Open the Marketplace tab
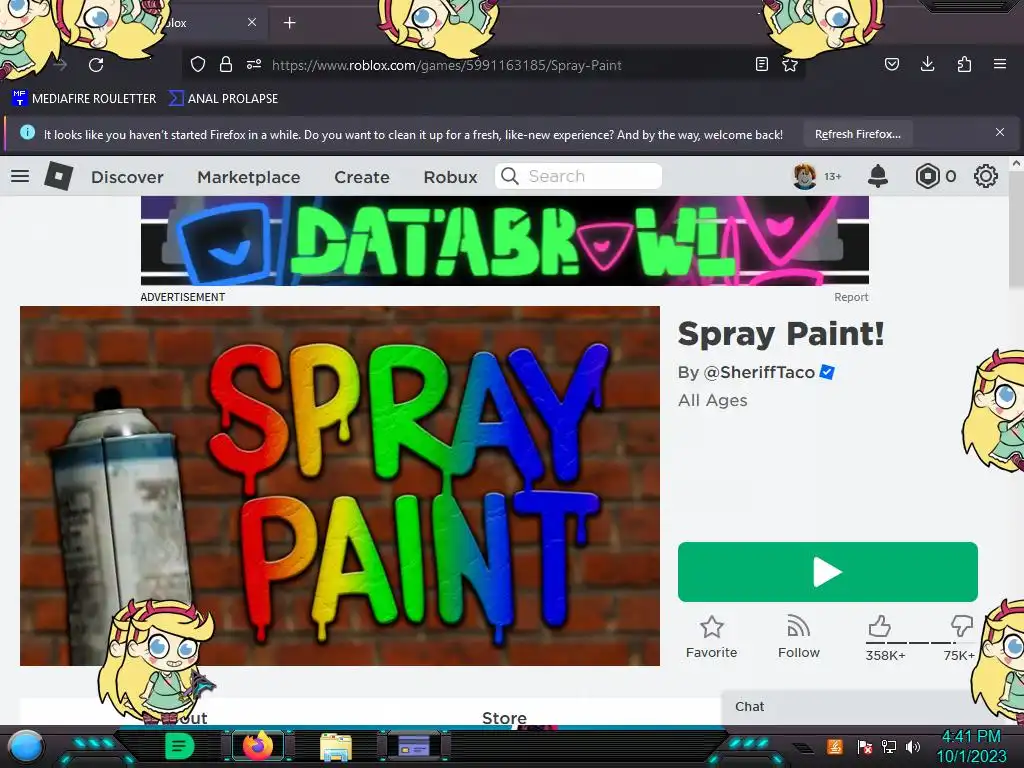 (249, 177)
